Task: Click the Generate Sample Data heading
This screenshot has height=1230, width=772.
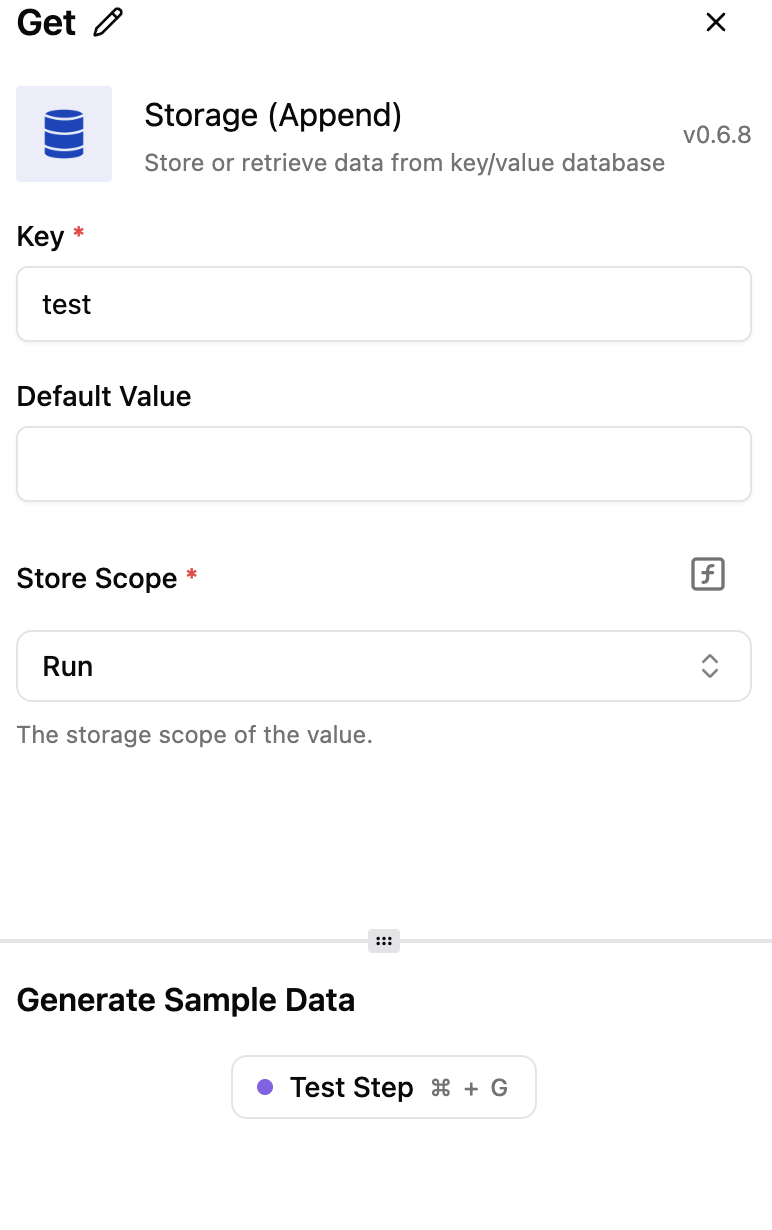Action: point(186,1000)
